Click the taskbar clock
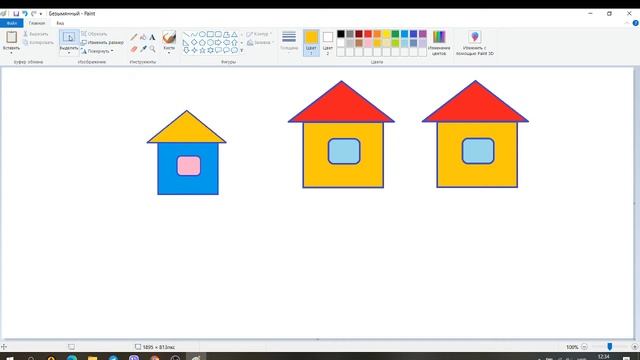Image resolution: width=640 pixels, height=360 pixels. [604, 357]
